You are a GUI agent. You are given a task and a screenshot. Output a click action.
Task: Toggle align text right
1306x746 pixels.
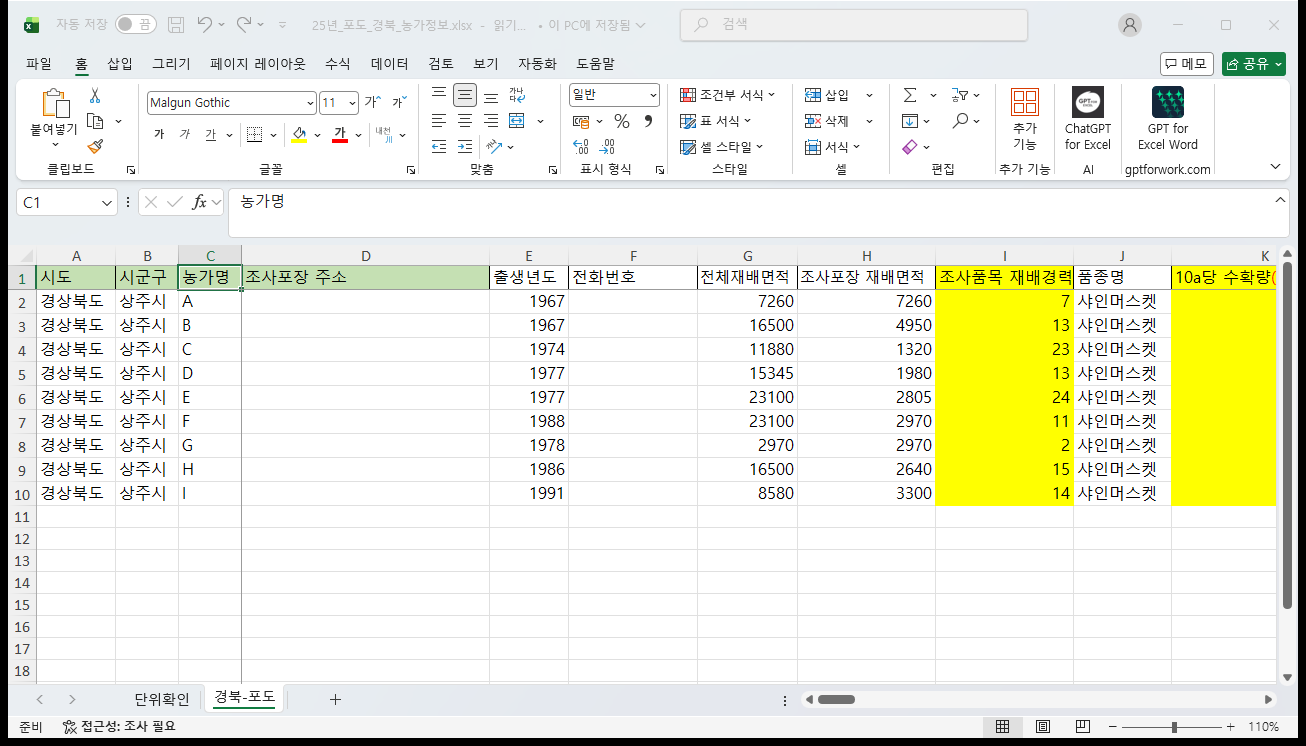coord(491,121)
